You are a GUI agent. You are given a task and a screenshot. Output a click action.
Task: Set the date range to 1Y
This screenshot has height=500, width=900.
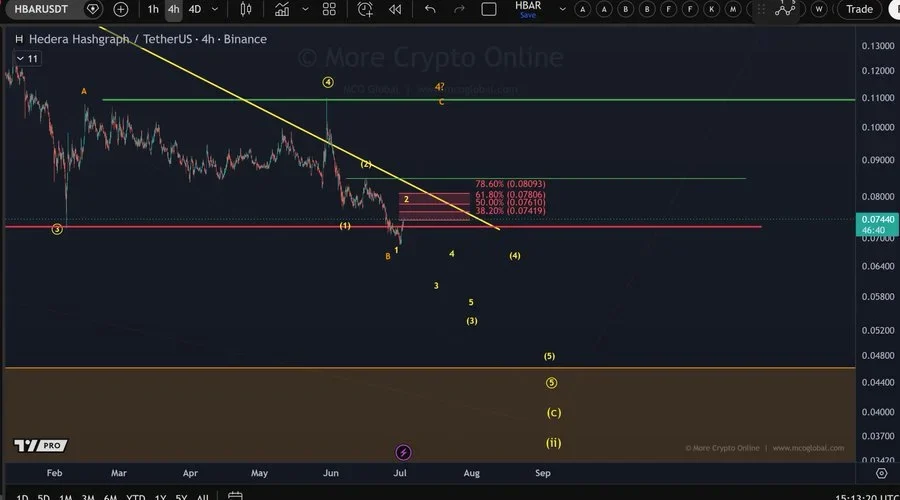coord(160,497)
